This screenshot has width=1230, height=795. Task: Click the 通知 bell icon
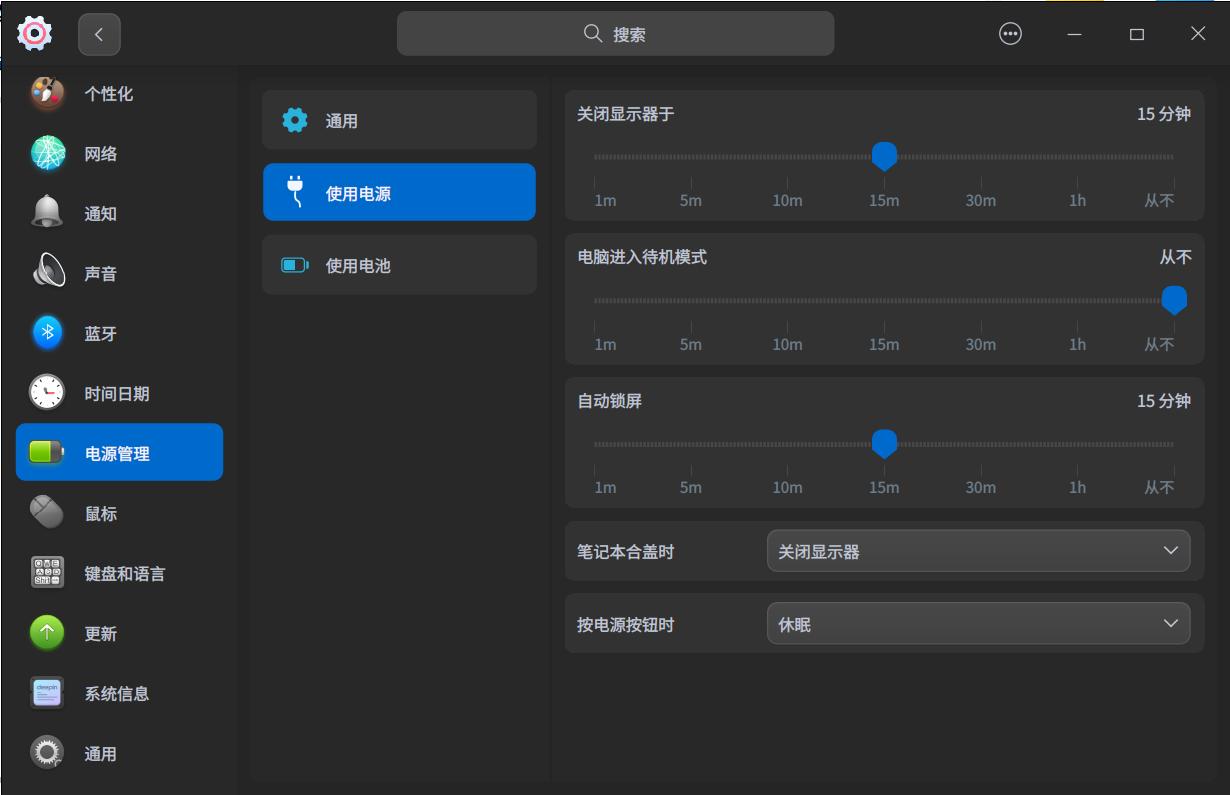(47, 213)
